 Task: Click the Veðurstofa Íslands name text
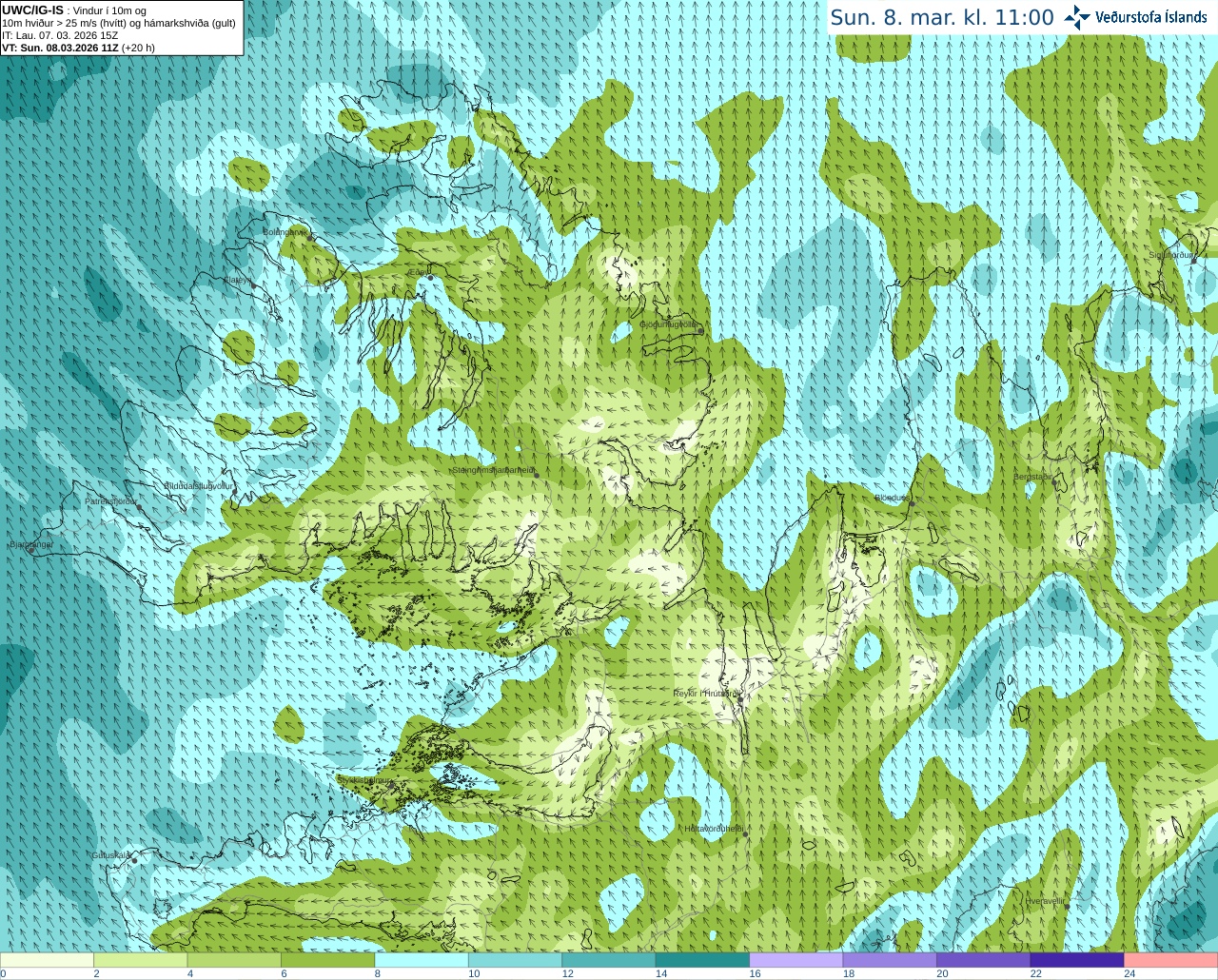pyautogui.click(x=1151, y=17)
